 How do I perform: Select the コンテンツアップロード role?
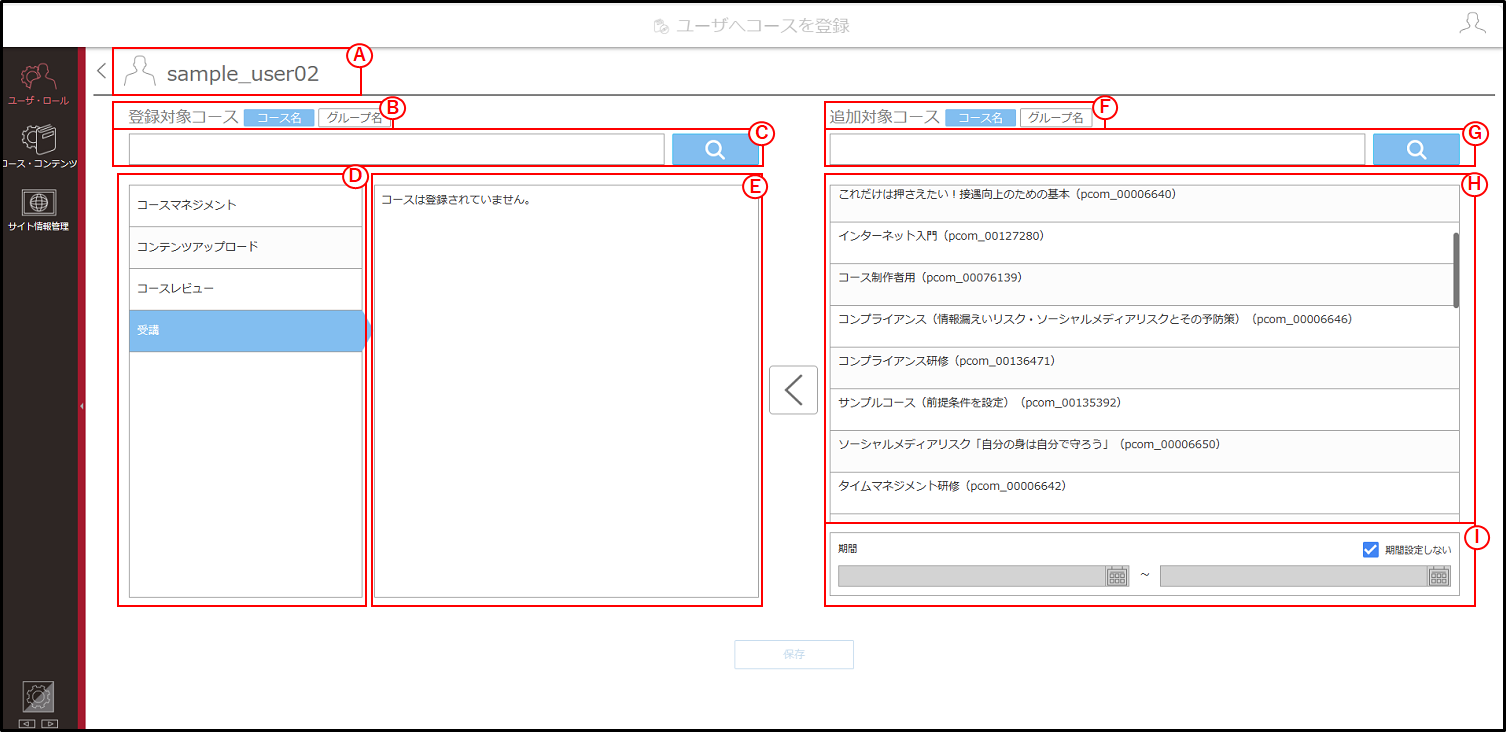pyautogui.click(x=246, y=247)
